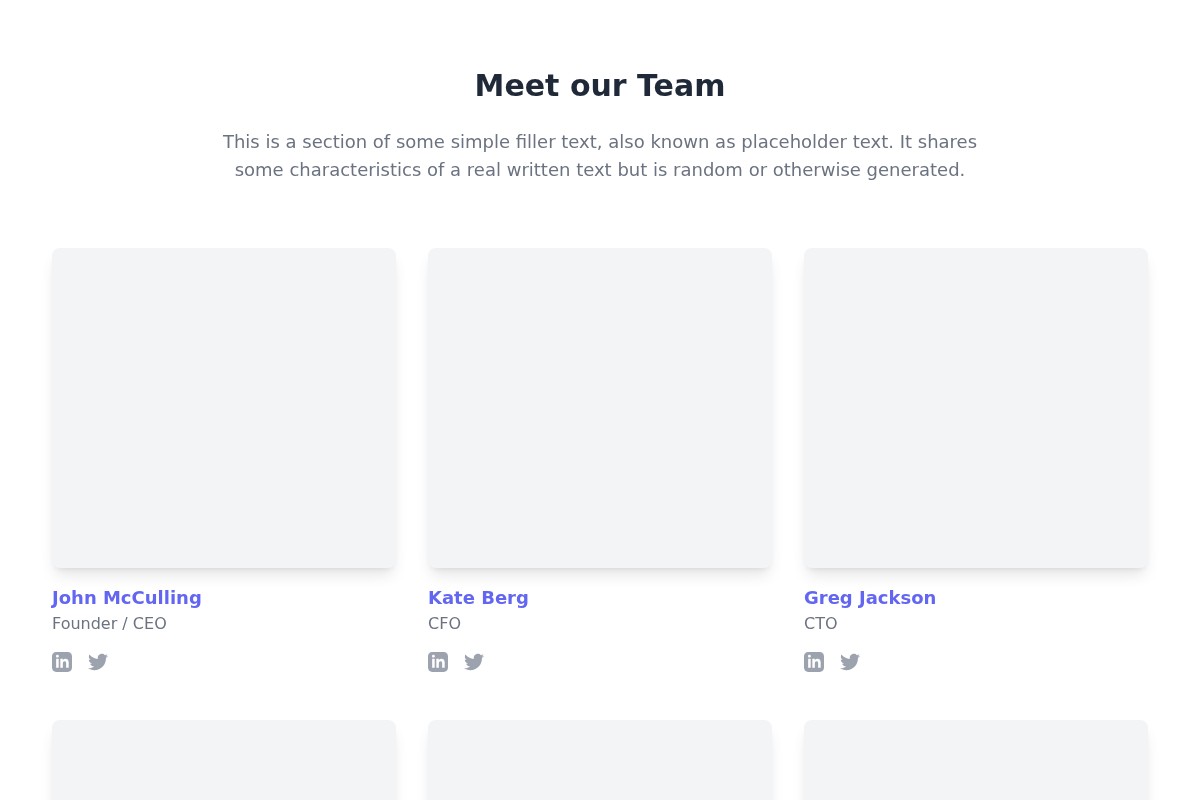This screenshot has height=800, width=1200.
Task: Open Greg Jackson's LinkedIn icon
Action: coord(814,661)
